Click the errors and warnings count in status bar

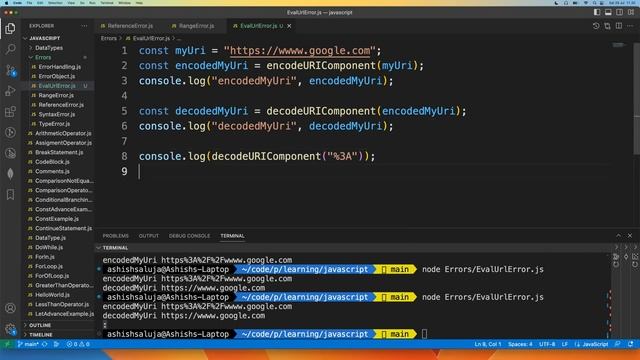[78, 344]
